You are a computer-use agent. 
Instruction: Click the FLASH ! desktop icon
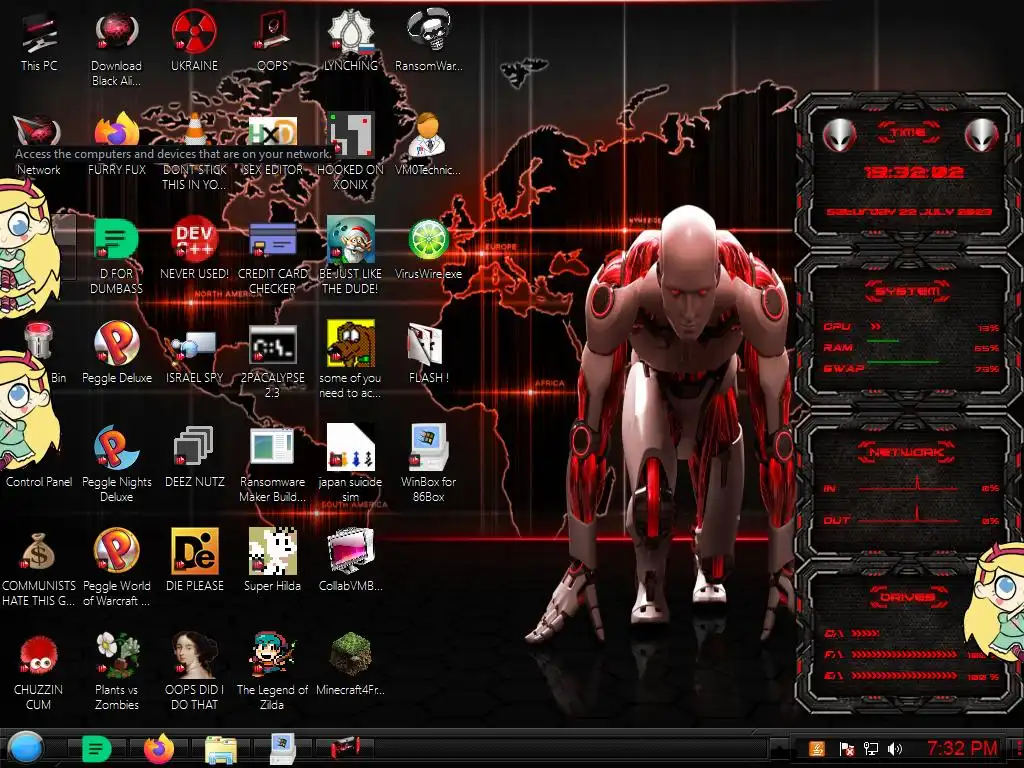(428, 353)
